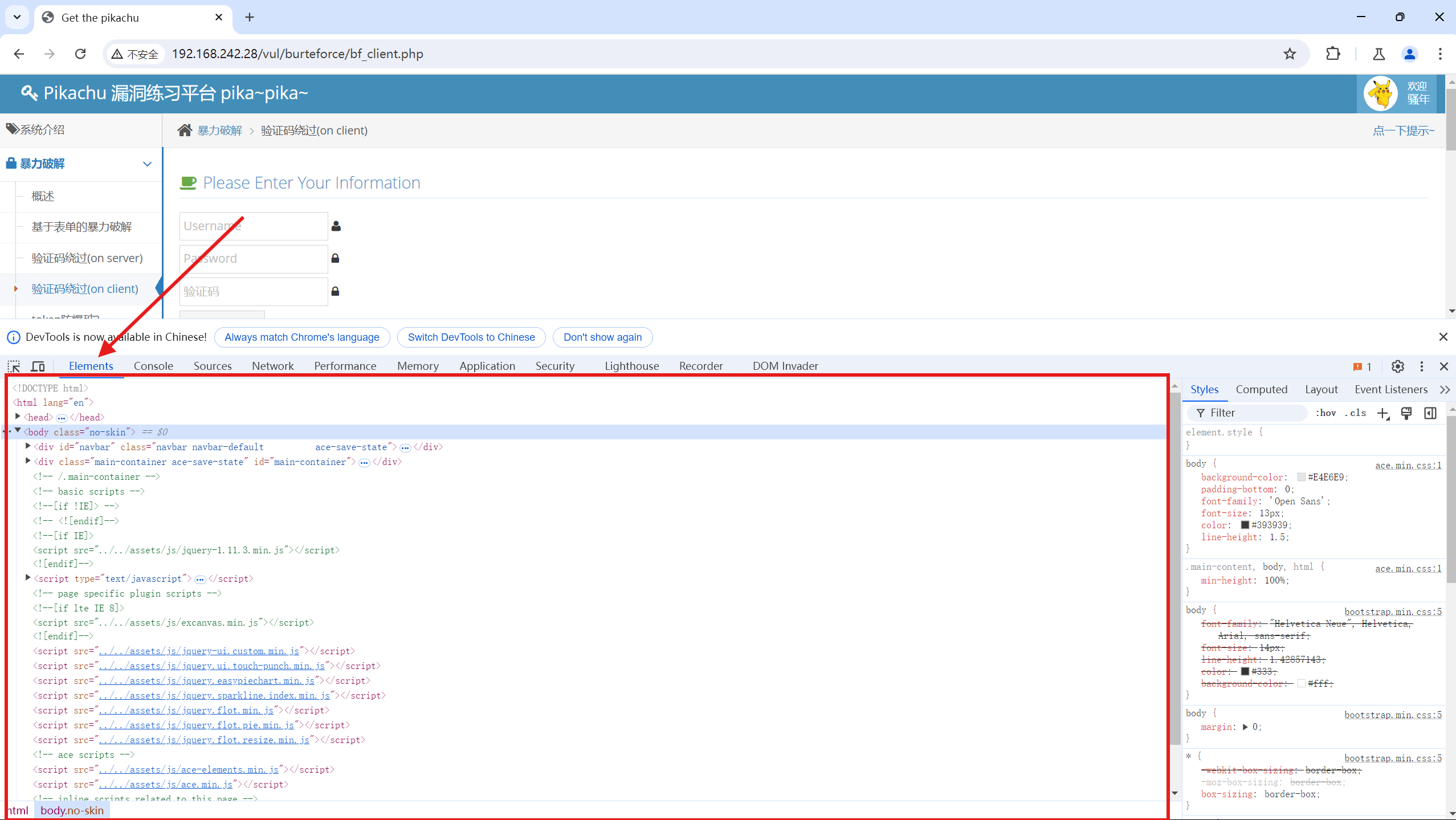The width and height of the screenshot is (1456, 820).
Task: Click the #E4E6E9 background color swatch
Action: point(1301,478)
